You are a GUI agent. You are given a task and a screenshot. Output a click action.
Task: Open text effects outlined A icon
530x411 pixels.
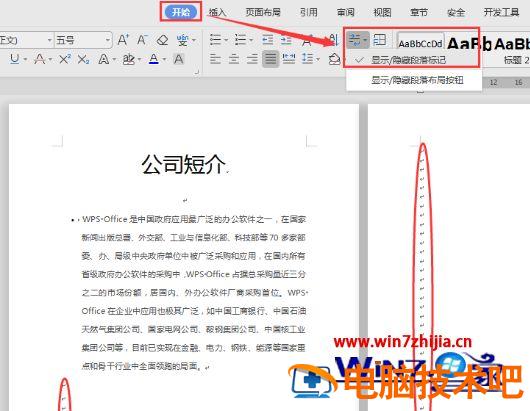(103, 59)
